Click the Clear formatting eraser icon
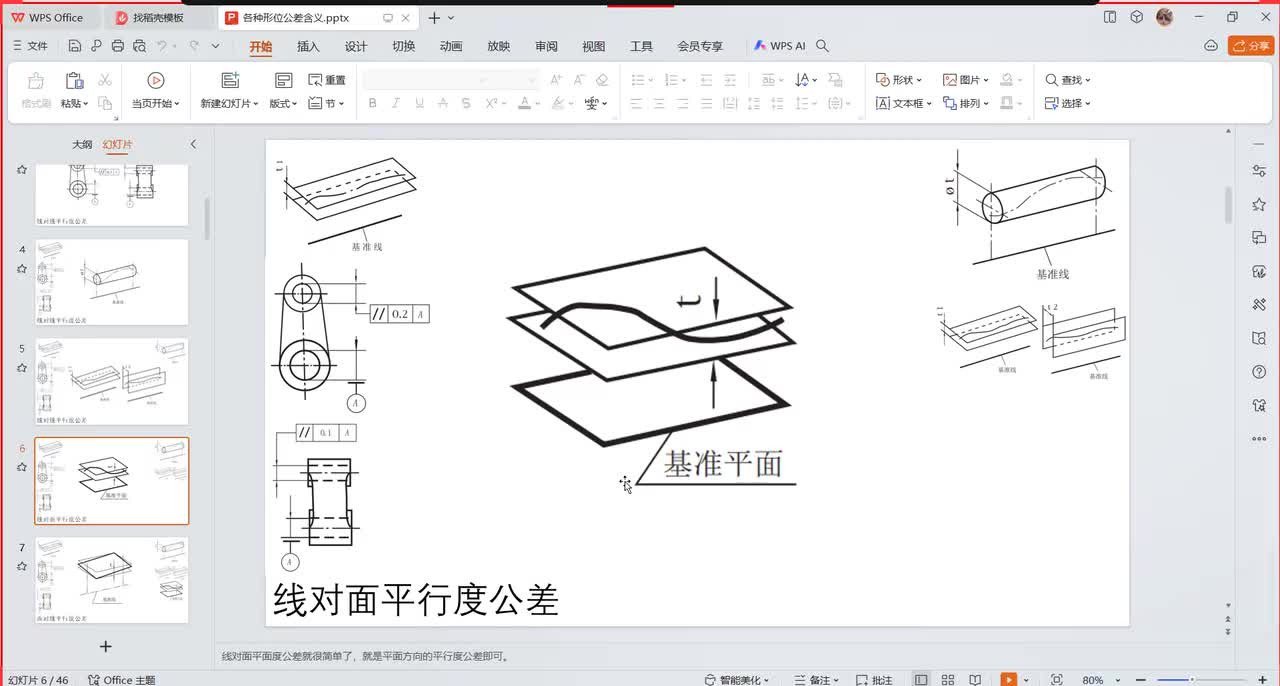The width and height of the screenshot is (1280, 686). tap(602, 80)
